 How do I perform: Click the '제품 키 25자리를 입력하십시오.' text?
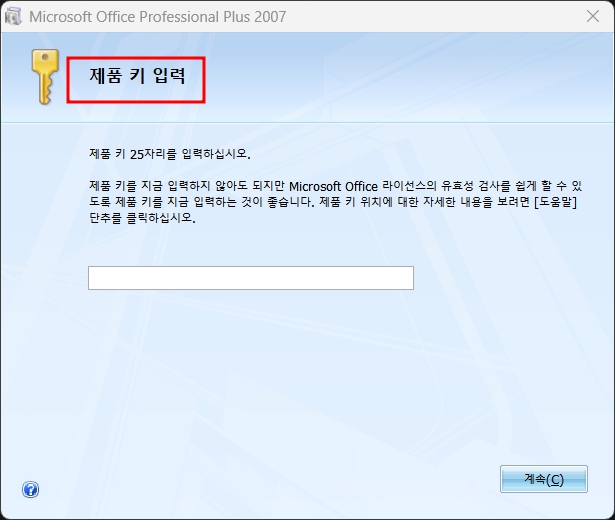point(169,154)
